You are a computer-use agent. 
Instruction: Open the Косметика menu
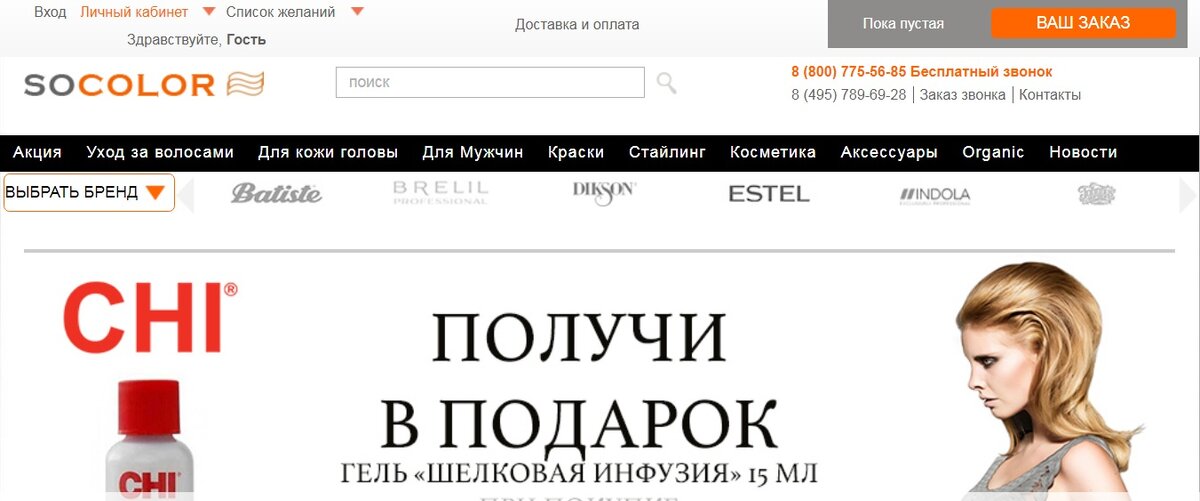[x=773, y=152]
